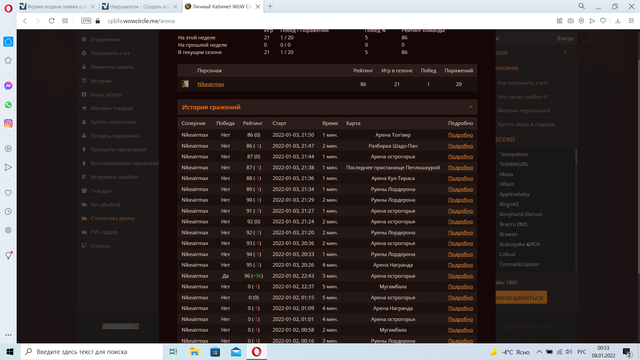Viewport: 640px width, 360px height.
Task: Open Opera sidebar settings gear
Action: tap(8, 230)
